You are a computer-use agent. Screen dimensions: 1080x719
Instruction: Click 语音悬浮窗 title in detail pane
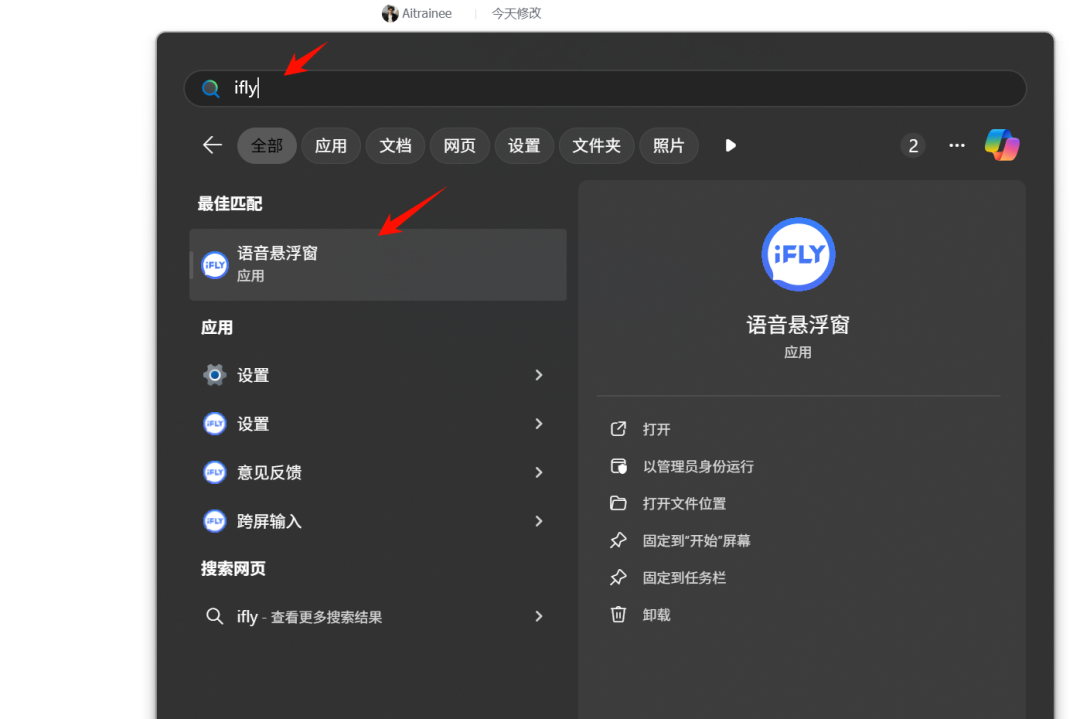point(798,325)
